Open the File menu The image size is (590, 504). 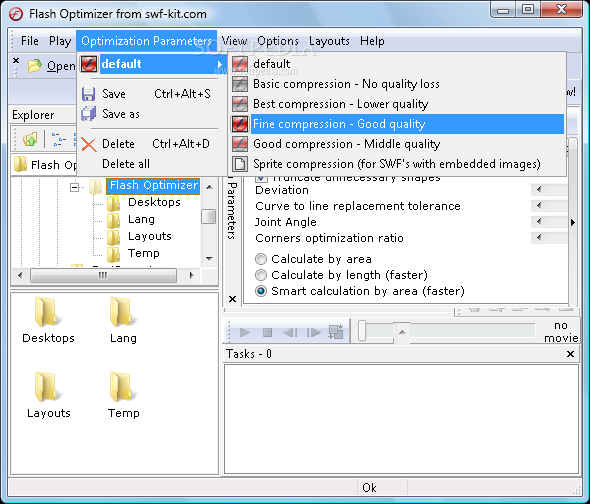pos(29,41)
